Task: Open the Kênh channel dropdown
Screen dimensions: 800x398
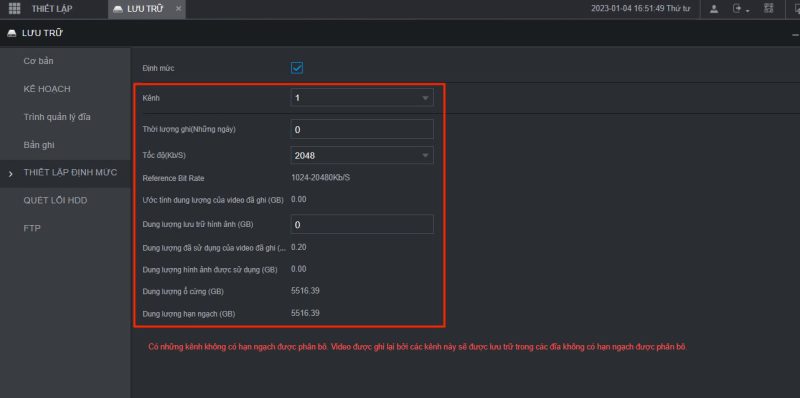Action: tap(362, 97)
